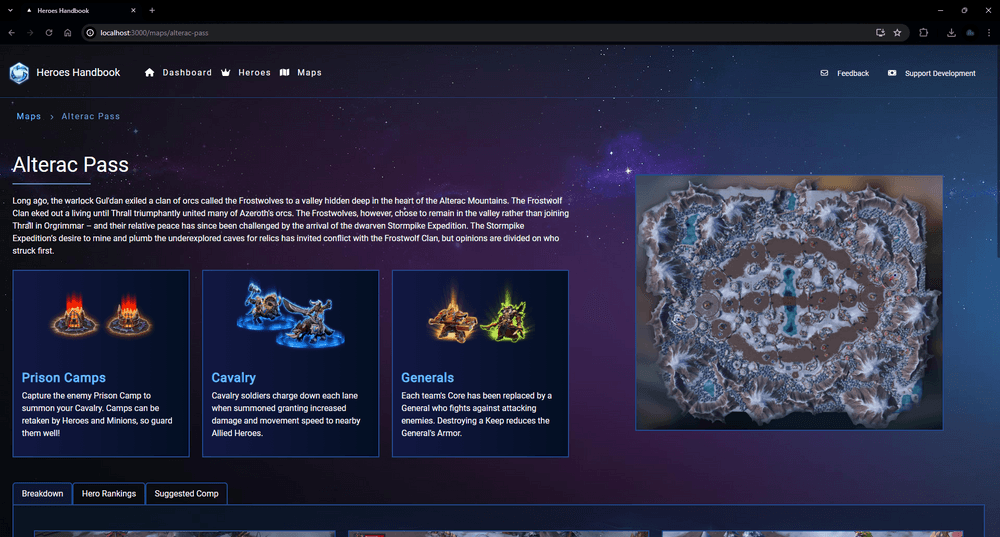The width and height of the screenshot is (1000, 537).
Task: Click the Prison Camps card image
Action: click(101, 314)
